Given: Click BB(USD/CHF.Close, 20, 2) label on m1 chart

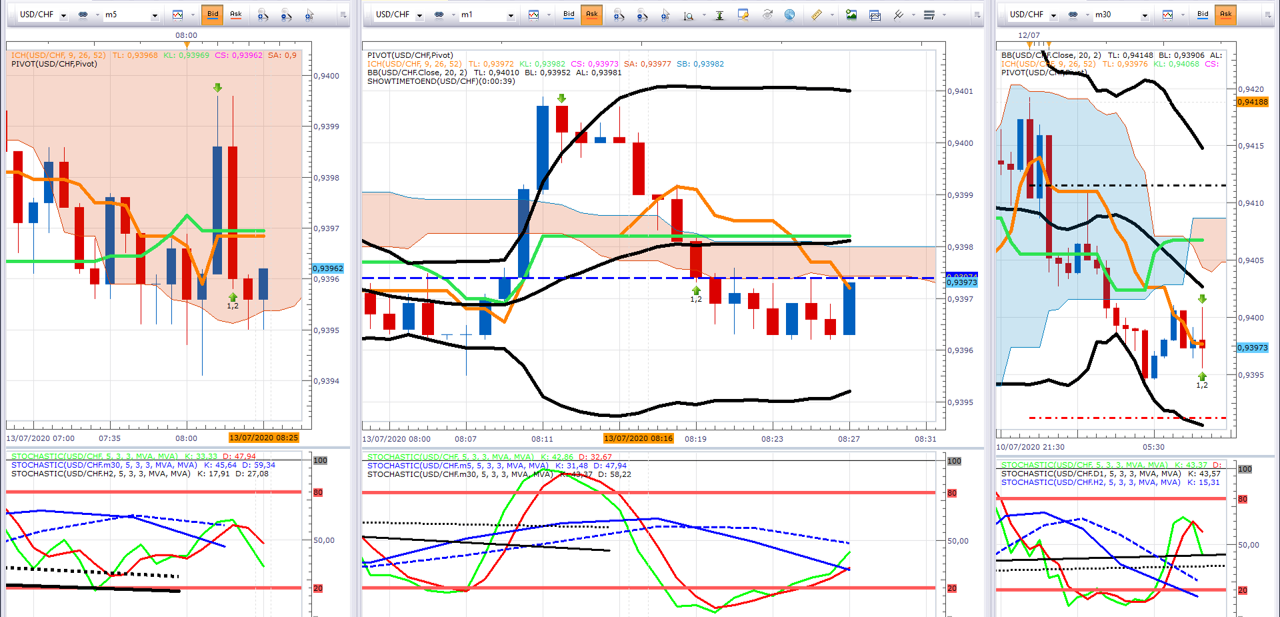Looking at the screenshot, I should point(417,72).
